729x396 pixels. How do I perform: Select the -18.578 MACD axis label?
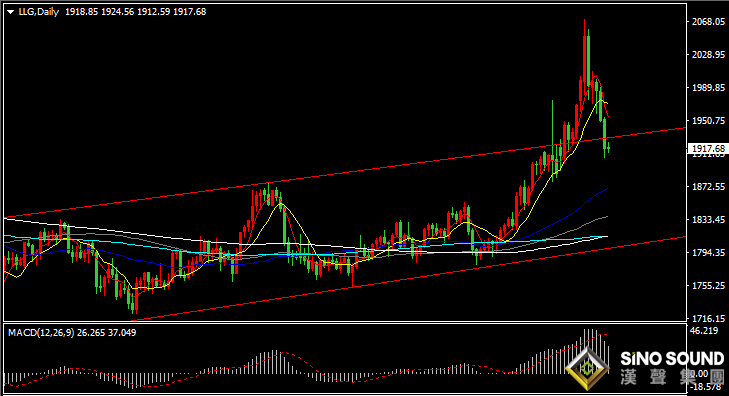click(x=706, y=387)
